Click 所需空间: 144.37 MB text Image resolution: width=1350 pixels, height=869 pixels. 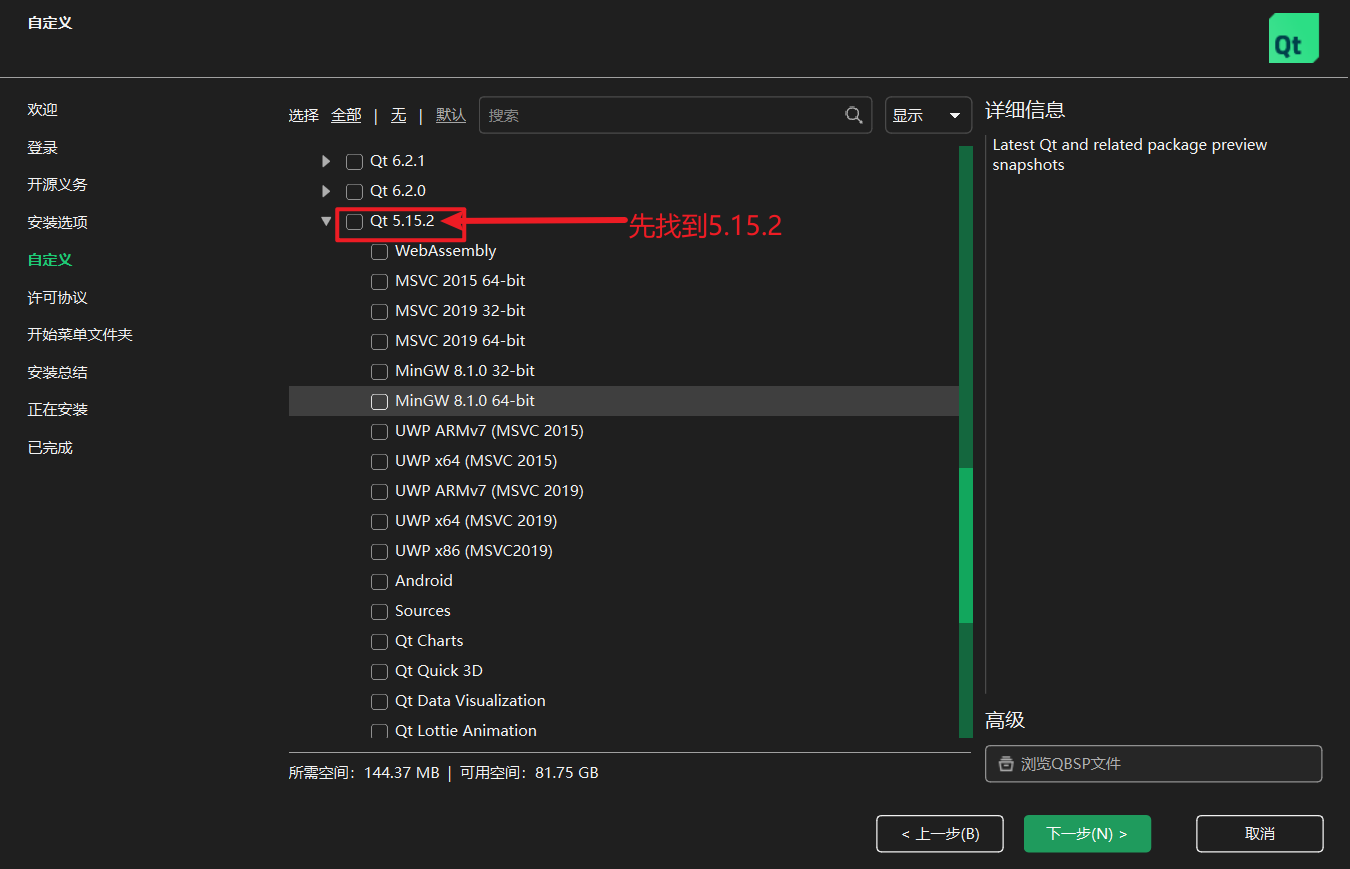coord(363,773)
